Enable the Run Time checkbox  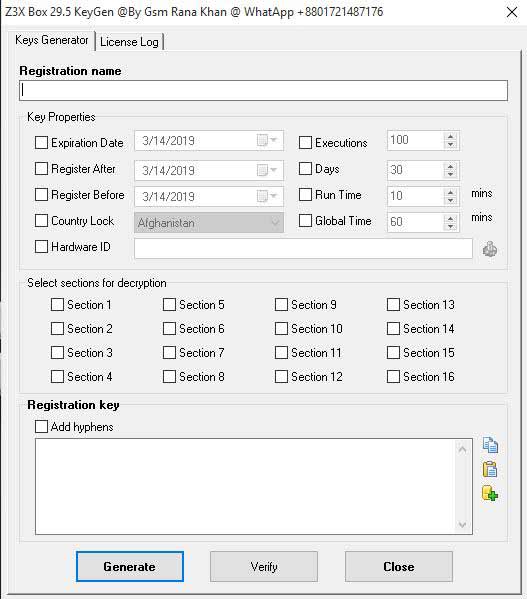point(305,194)
